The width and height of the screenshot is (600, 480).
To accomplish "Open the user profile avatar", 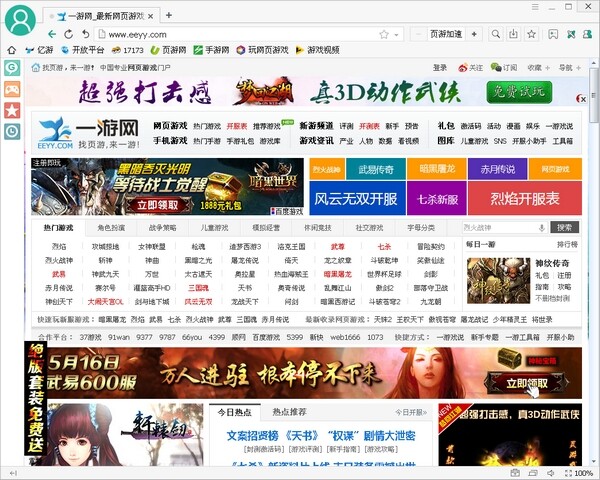I will (x=20, y=19).
